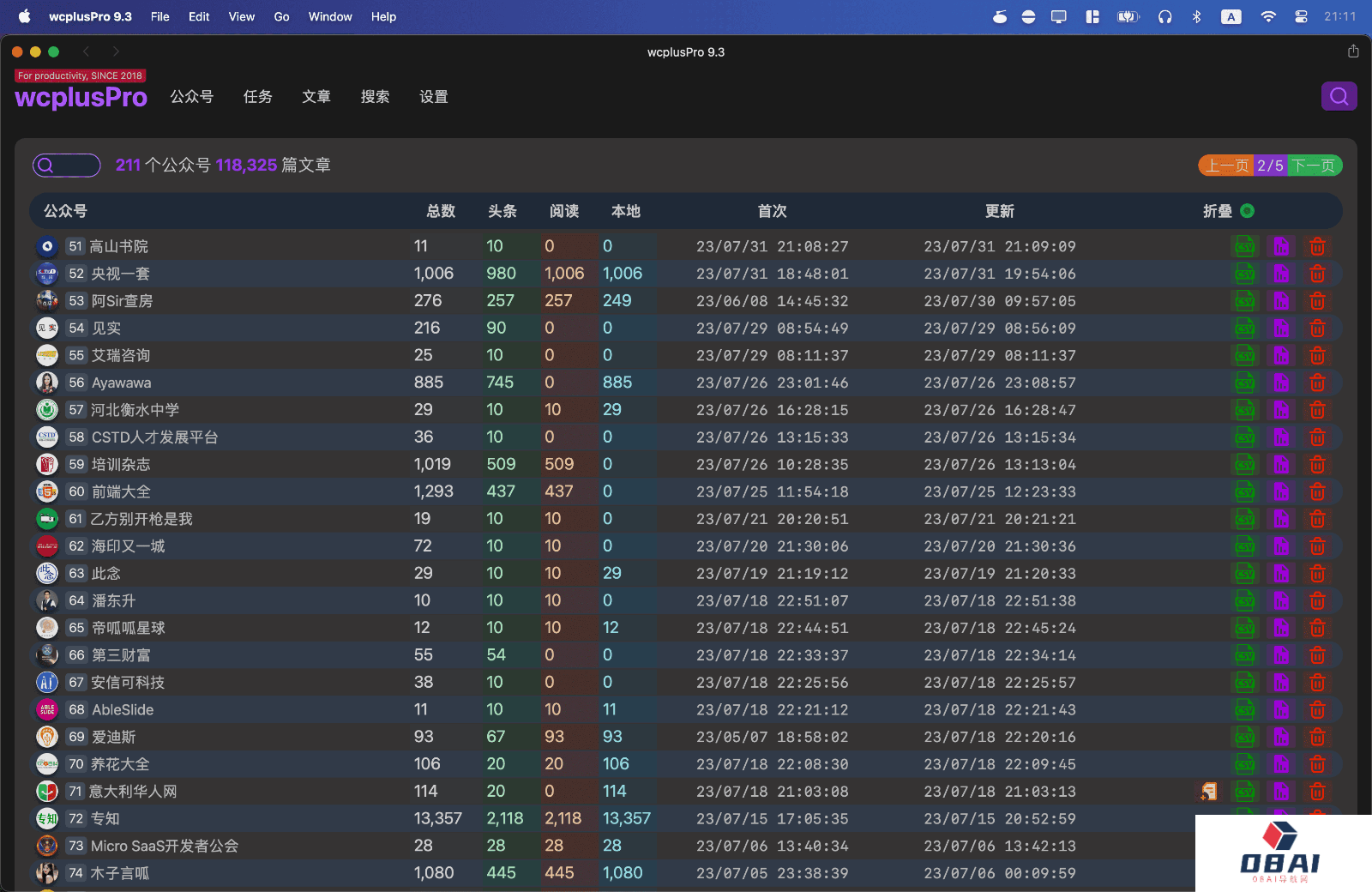Export 前端大全 as CSV

pyautogui.click(x=1244, y=491)
